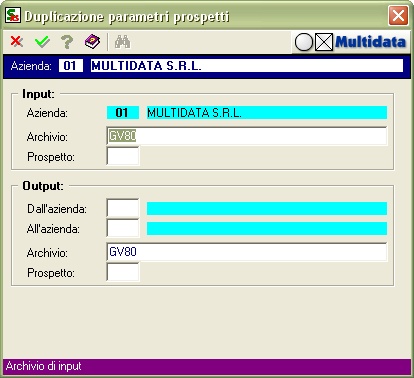The image size is (414, 378).
Task: Click the Dall'azienda cyan description field
Action: pyautogui.click(x=267, y=208)
